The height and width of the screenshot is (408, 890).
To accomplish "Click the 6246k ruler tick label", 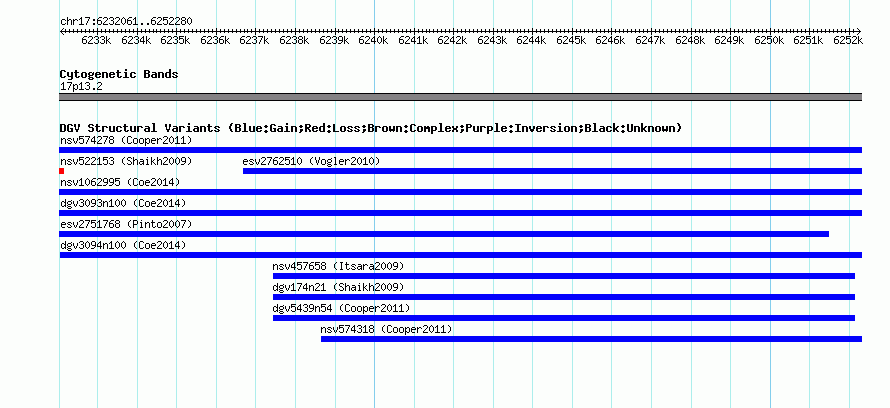I will (611, 41).
